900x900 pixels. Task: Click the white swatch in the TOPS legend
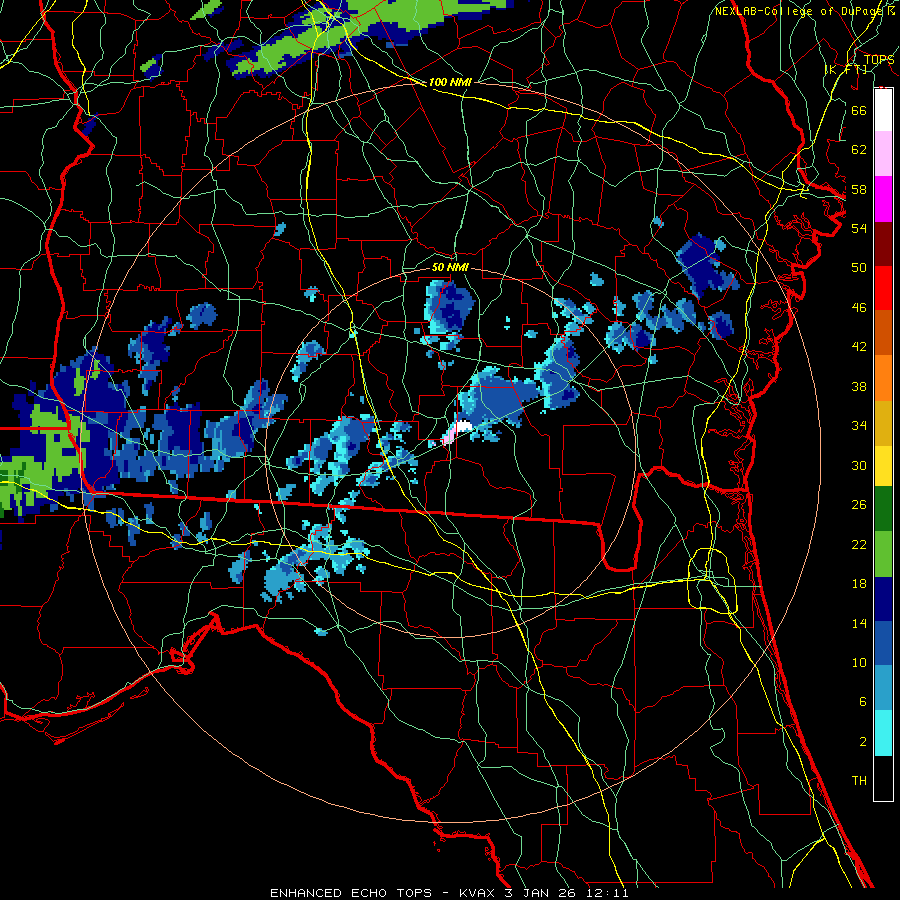click(883, 110)
